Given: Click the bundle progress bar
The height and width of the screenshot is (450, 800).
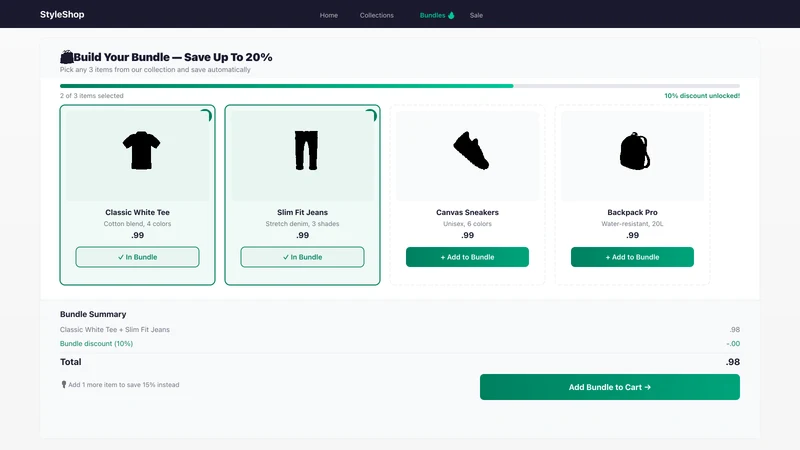Looking at the screenshot, I should tap(399, 86).
